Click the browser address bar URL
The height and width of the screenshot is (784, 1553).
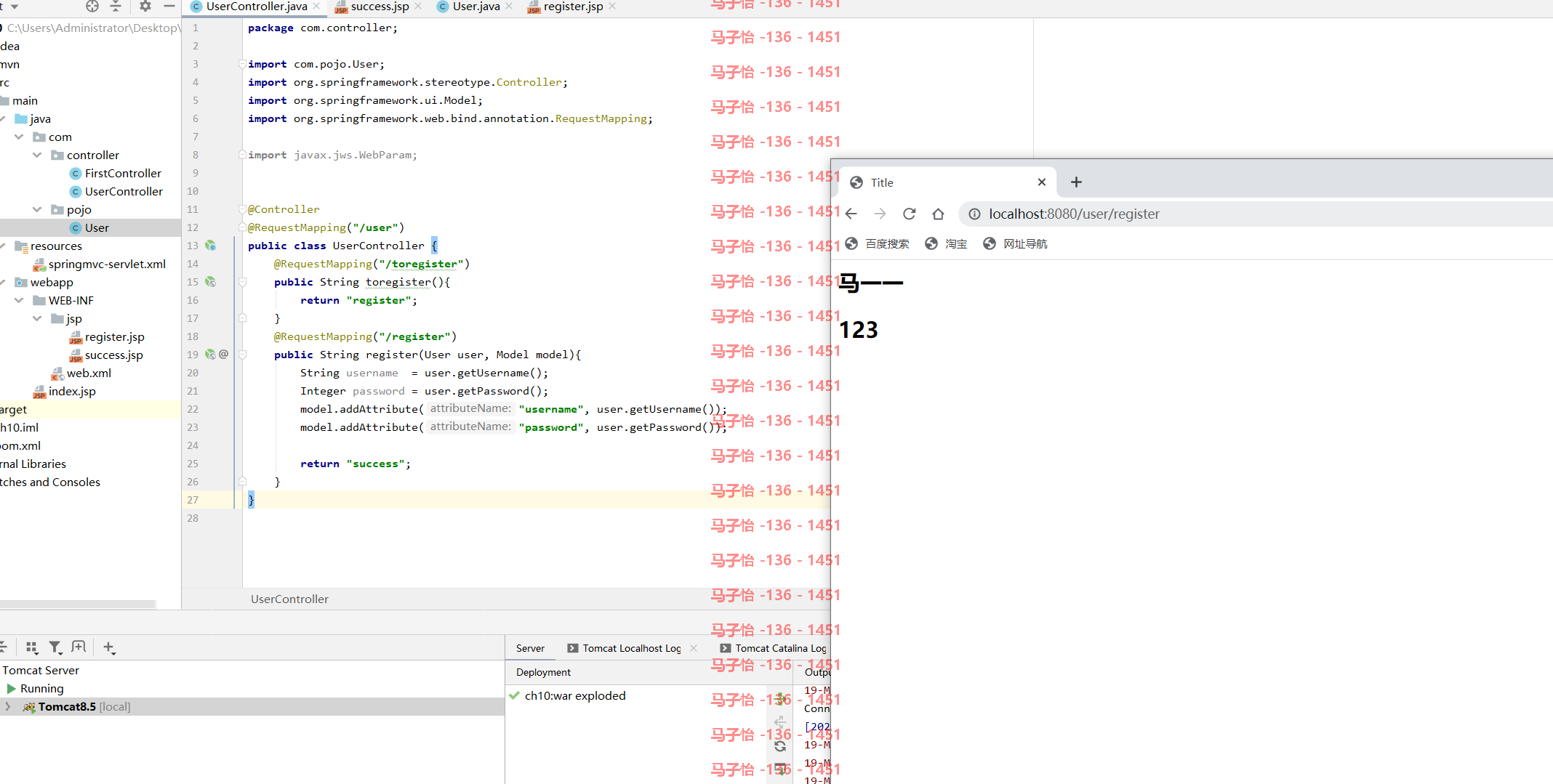(1074, 214)
